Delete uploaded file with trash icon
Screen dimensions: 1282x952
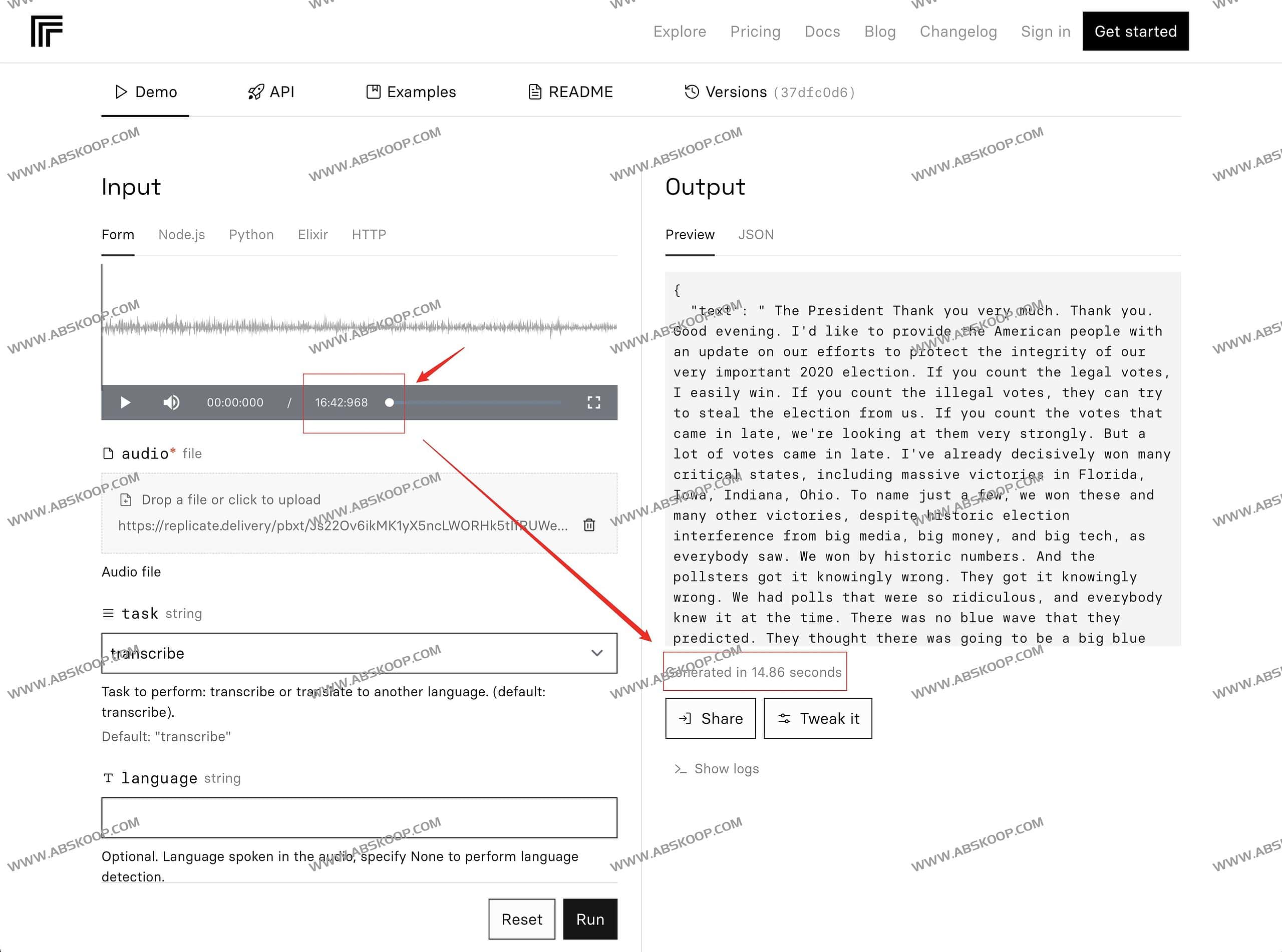coord(589,525)
